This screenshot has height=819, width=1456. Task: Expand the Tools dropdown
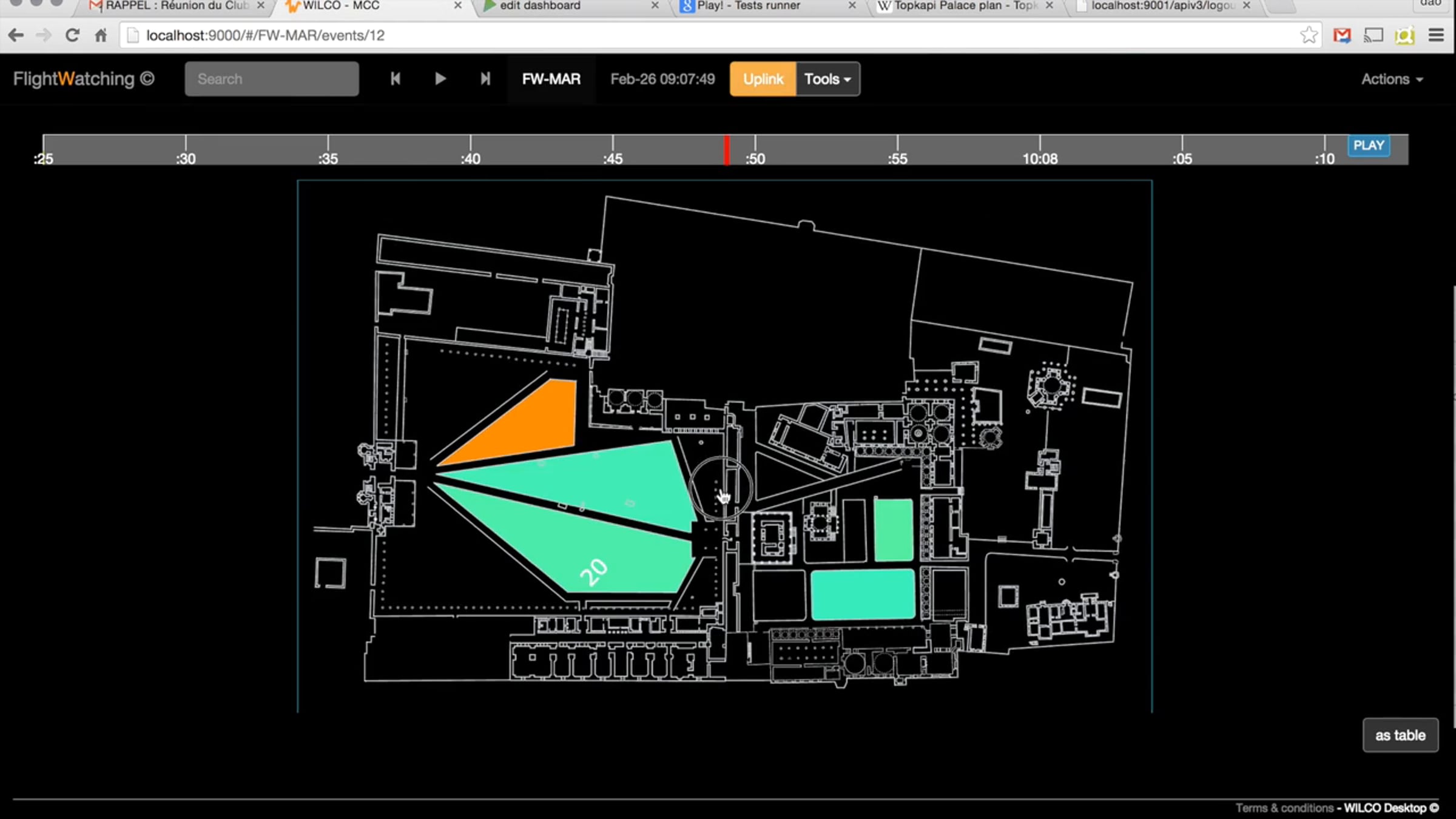(x=827, y=79)
